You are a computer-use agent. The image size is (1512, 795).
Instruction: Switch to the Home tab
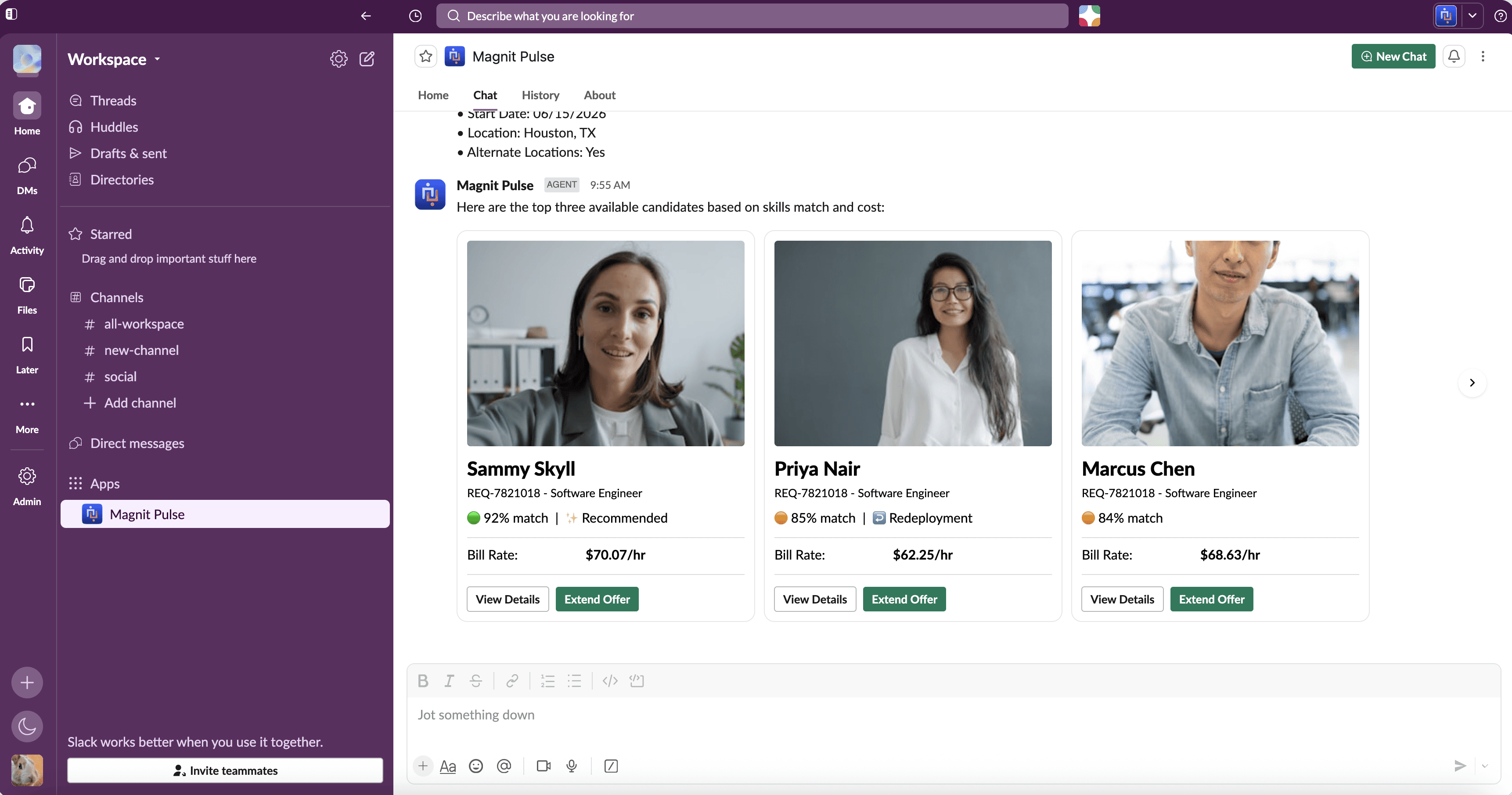tap(432, 95)
